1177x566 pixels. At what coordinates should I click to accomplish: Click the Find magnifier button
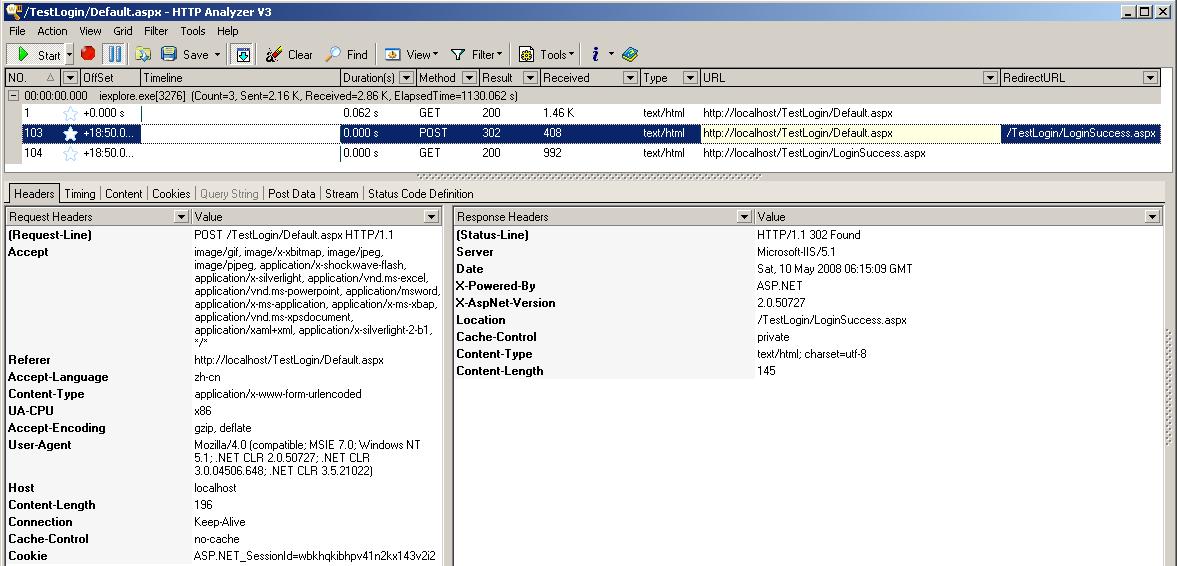pyautogui.click(x=346, y=54)
